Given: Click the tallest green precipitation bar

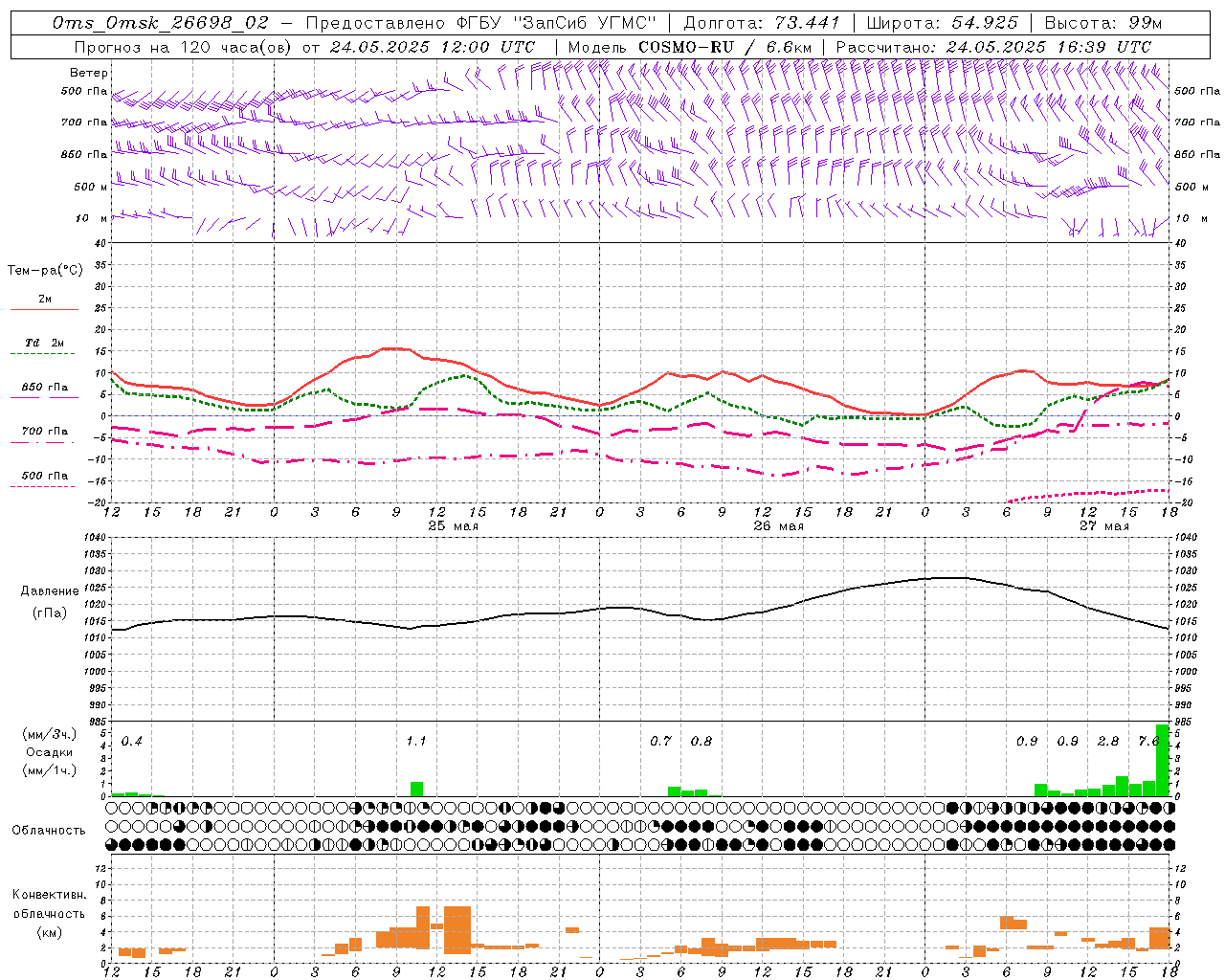Looking at the screenshot, I should 1162,761.
